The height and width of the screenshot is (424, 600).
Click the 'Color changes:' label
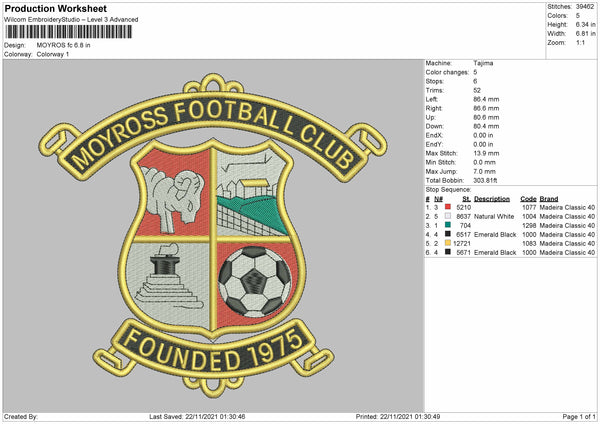[447, 72]
